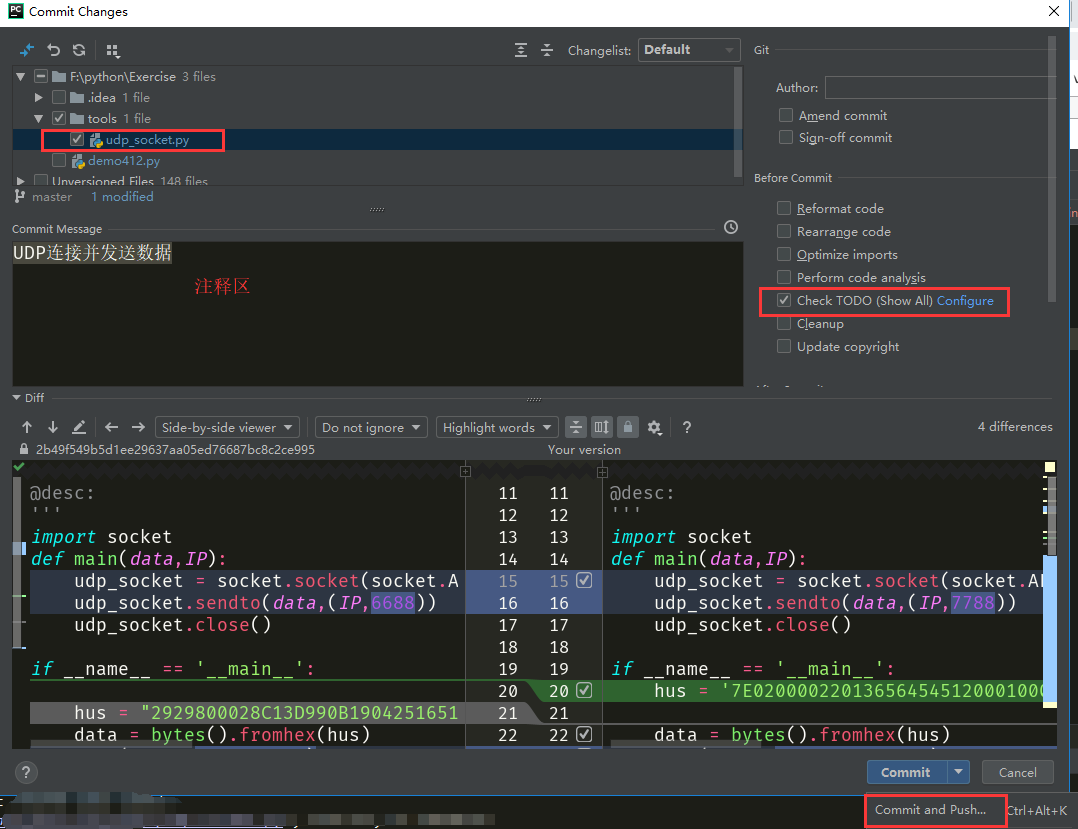Go to next difference down arrow
The height and width of the screenshot is (829, 1078).
coord(53,427)
